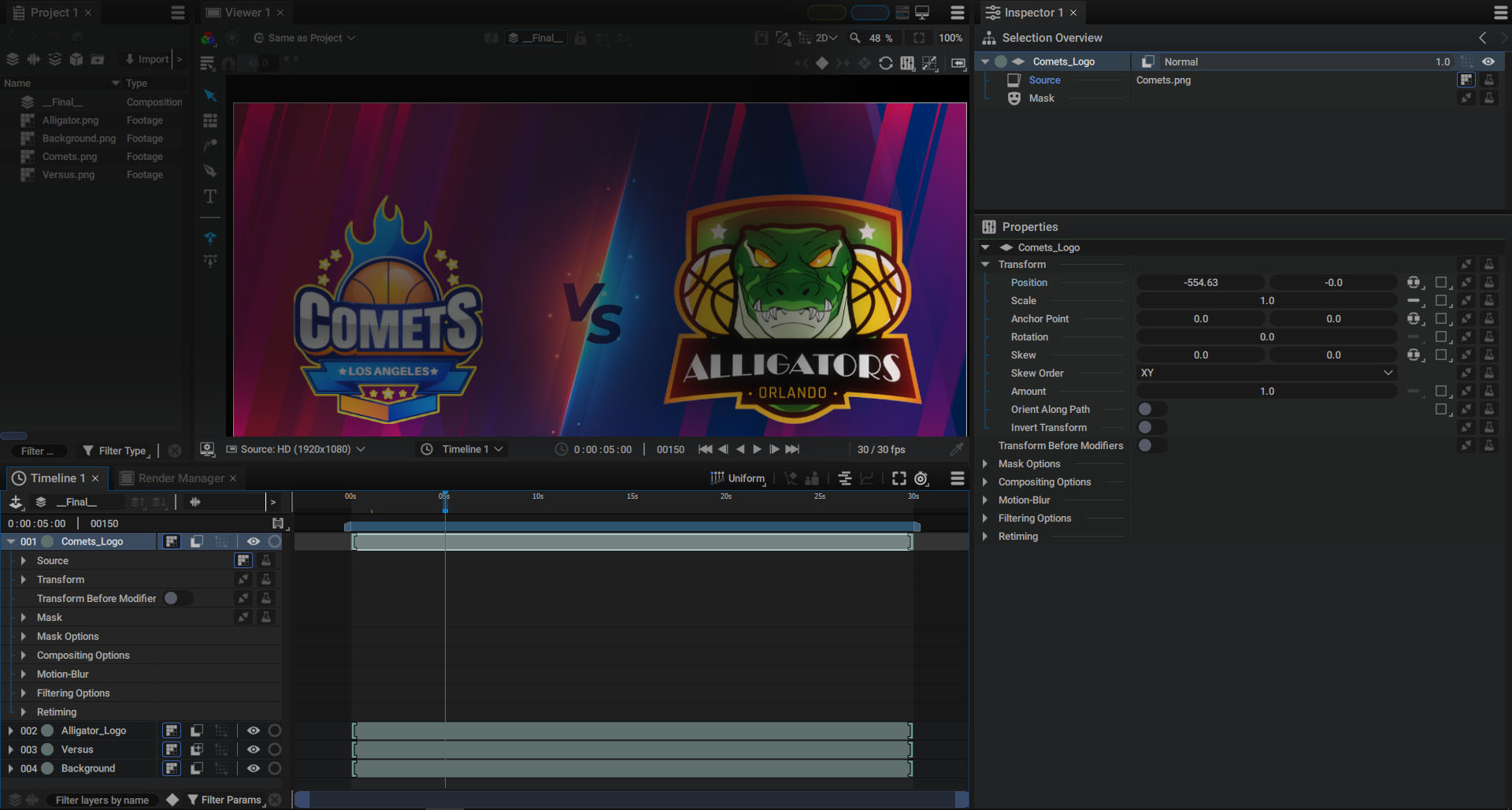Open Inspector panel hamburger menu
The height and width of the screenshot is (810, 1512).
click(x=1501, y=13)
